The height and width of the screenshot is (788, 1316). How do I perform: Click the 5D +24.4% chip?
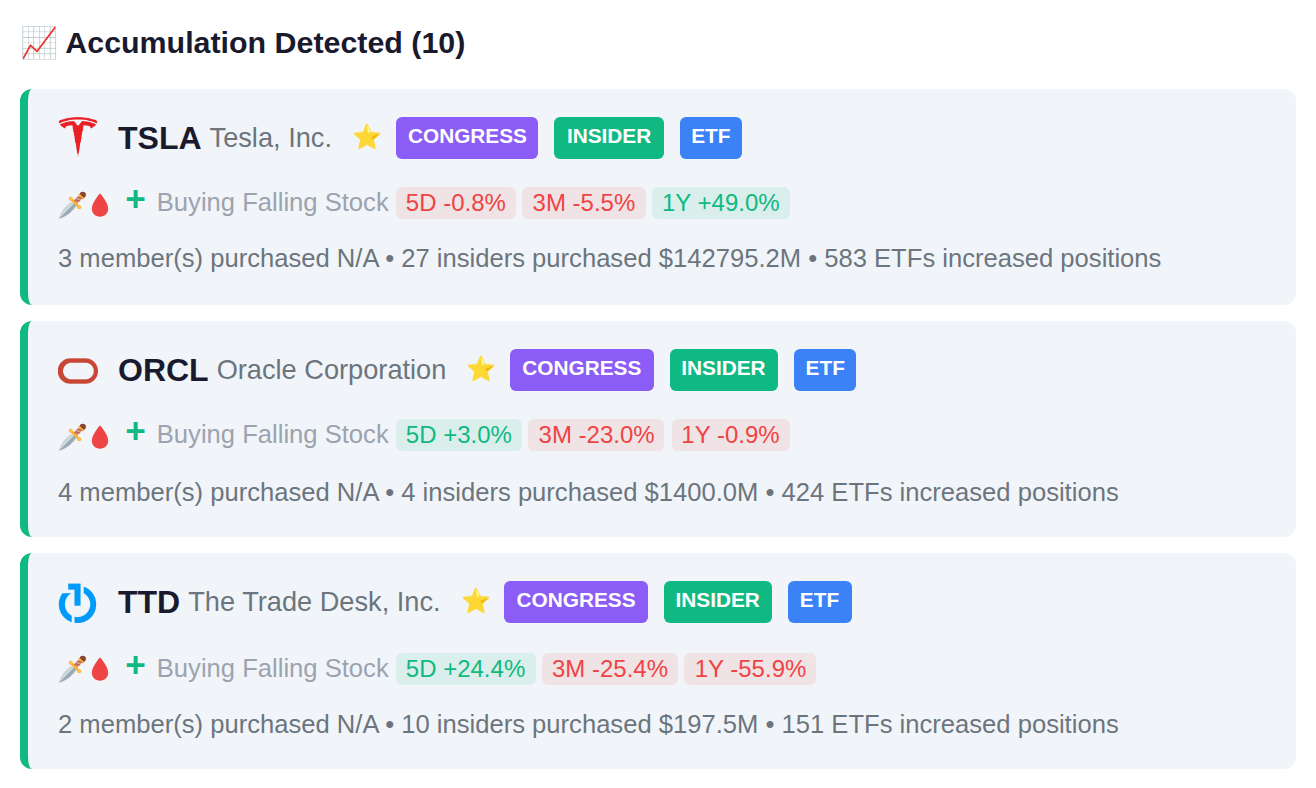point(466,669)
